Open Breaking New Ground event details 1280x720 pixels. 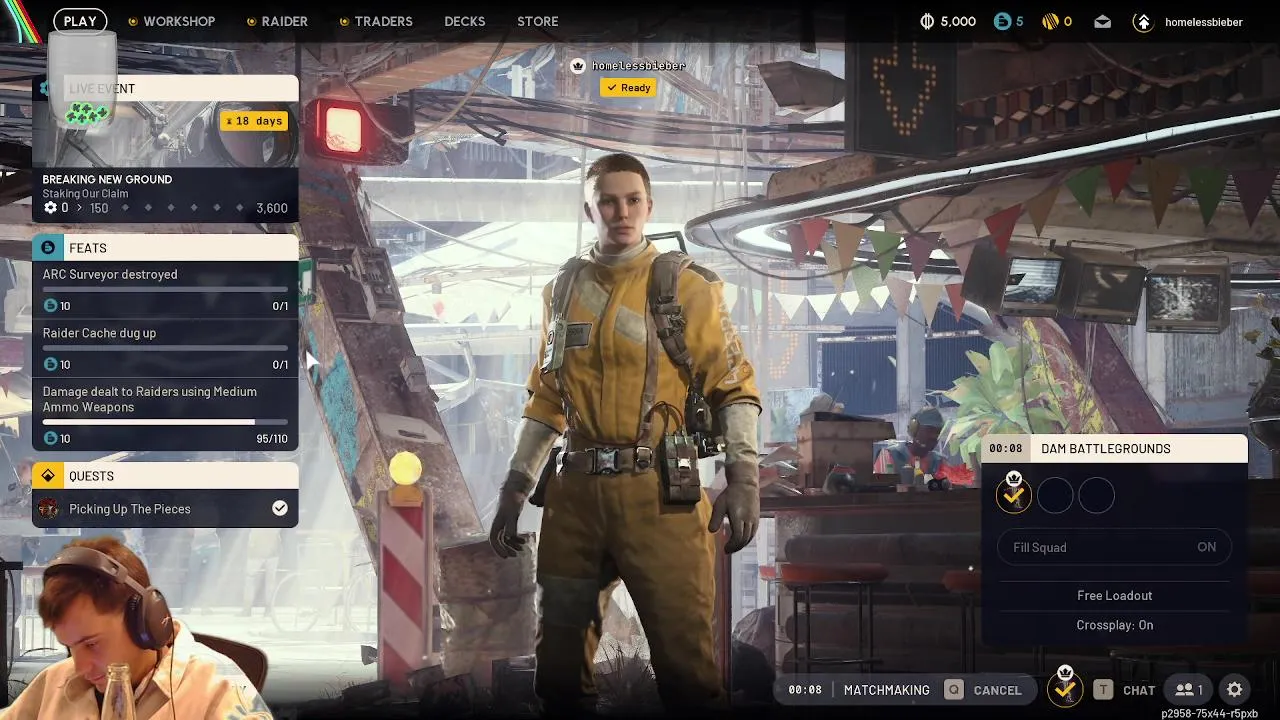(x=165, y=194)
